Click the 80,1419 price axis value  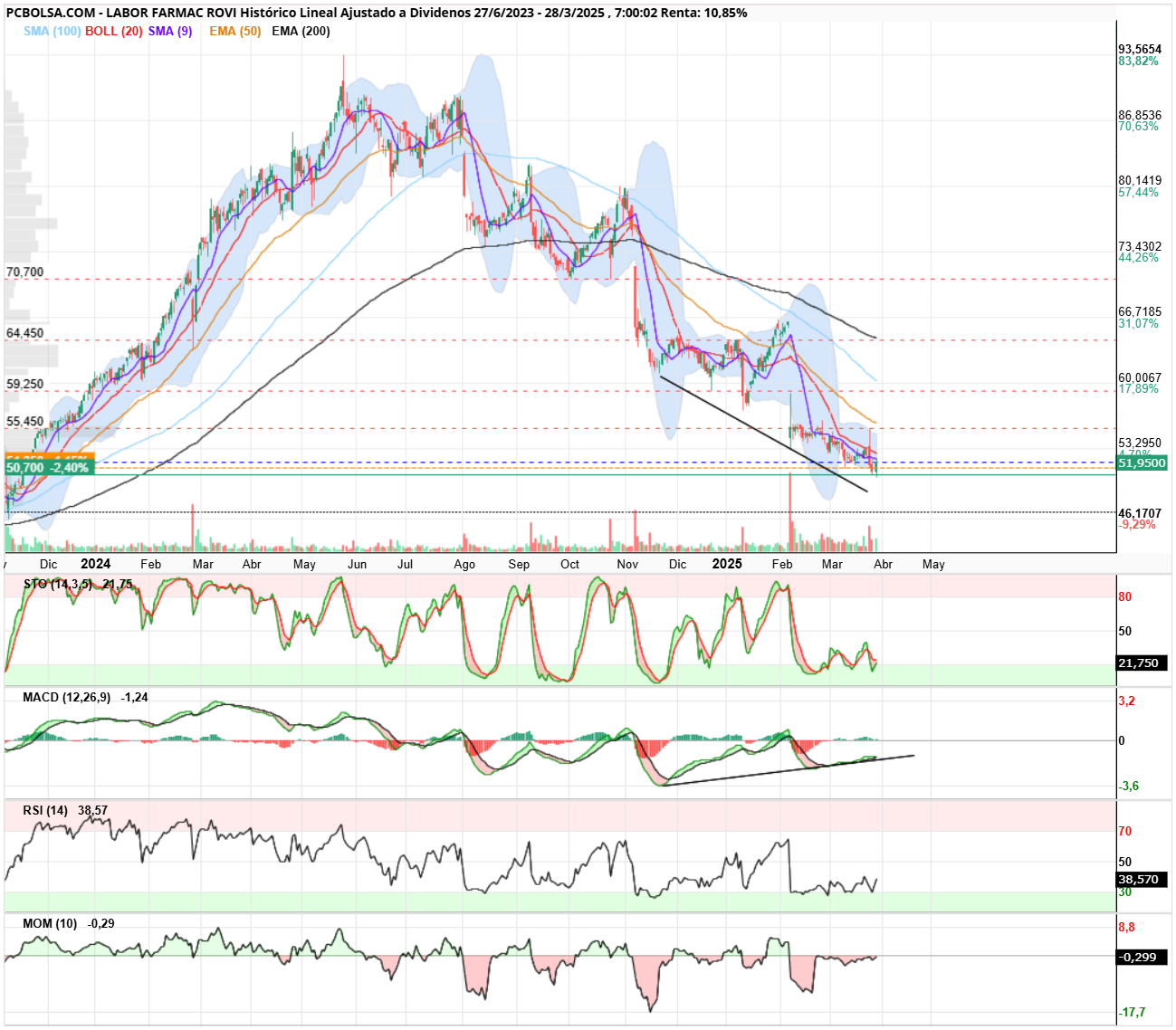1140,181
